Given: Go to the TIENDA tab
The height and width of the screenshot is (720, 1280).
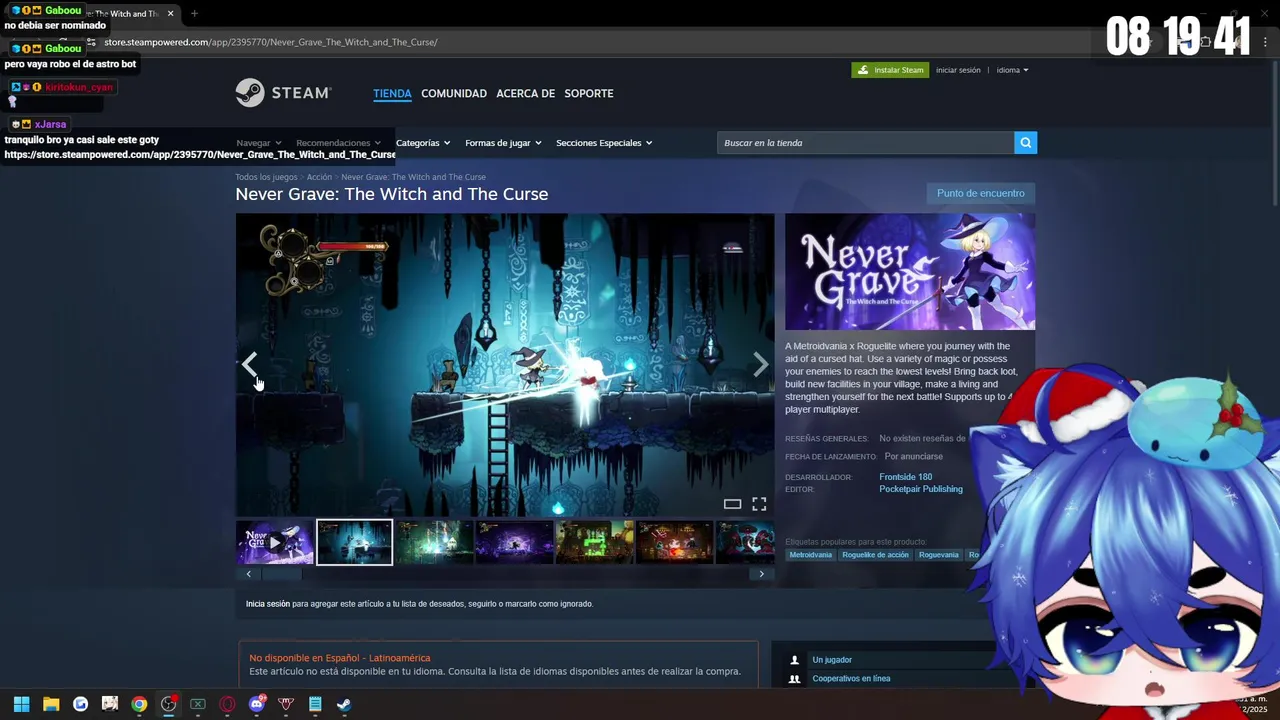Looking at the screenshot, I should pos(392,93).
